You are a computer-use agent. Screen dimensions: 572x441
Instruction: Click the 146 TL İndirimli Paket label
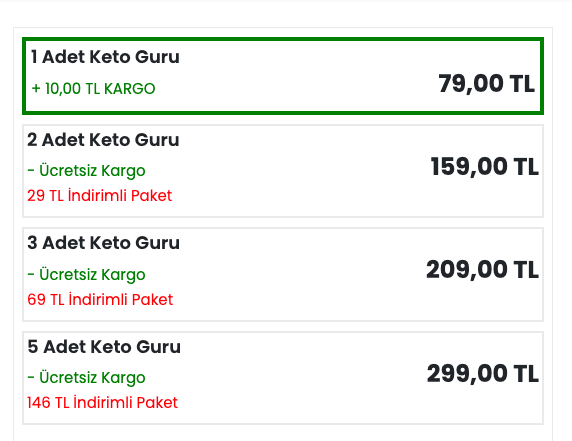(102, 403)
